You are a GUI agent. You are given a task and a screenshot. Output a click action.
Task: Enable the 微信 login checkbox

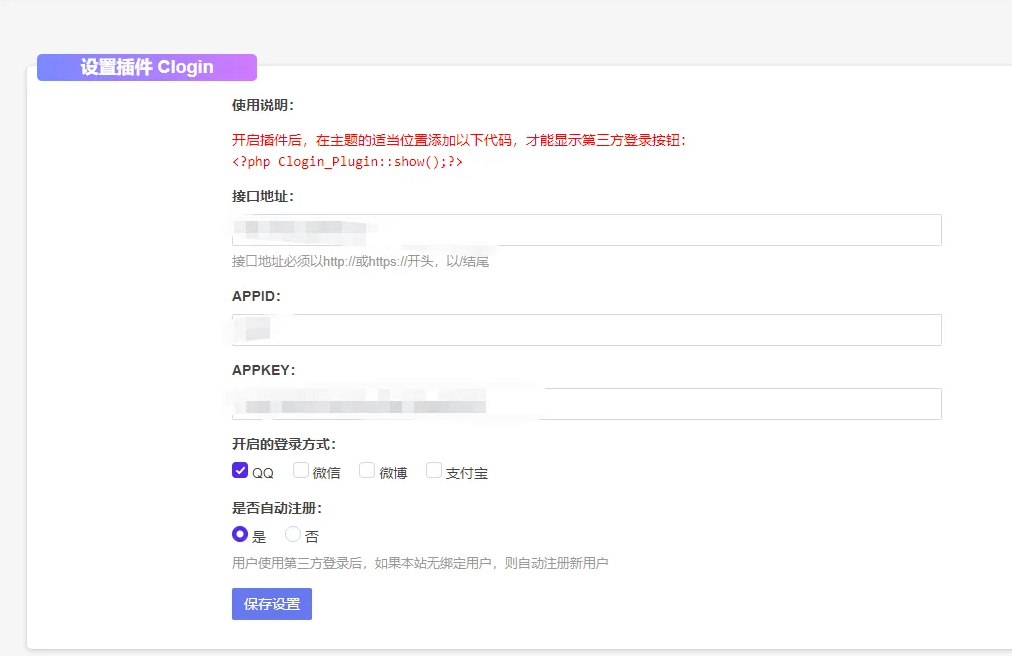301,471
